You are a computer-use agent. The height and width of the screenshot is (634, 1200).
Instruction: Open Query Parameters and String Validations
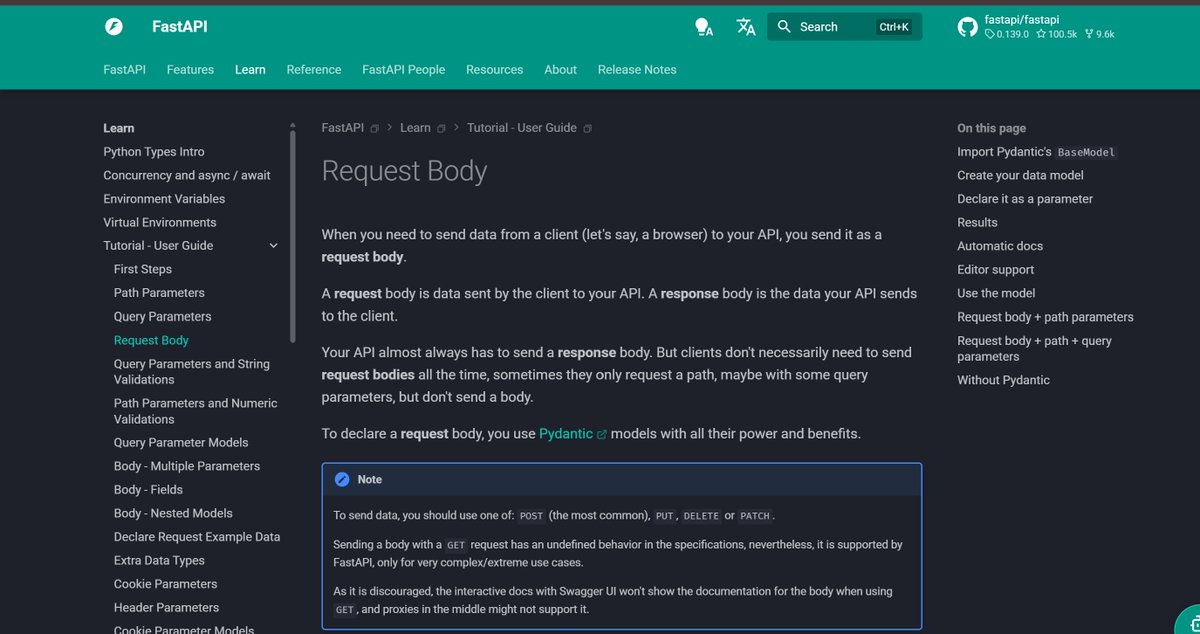pyautogui.click(x=192, y=372)
